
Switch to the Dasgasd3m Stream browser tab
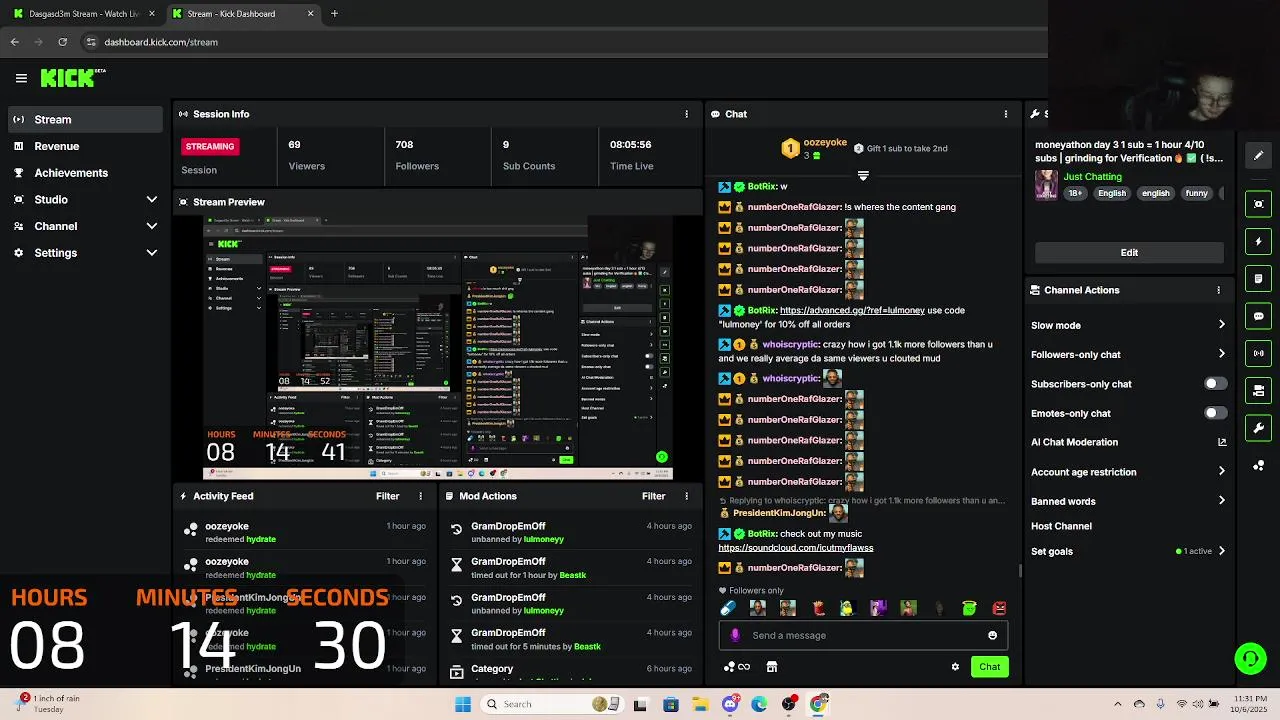[x=83, y=14]
